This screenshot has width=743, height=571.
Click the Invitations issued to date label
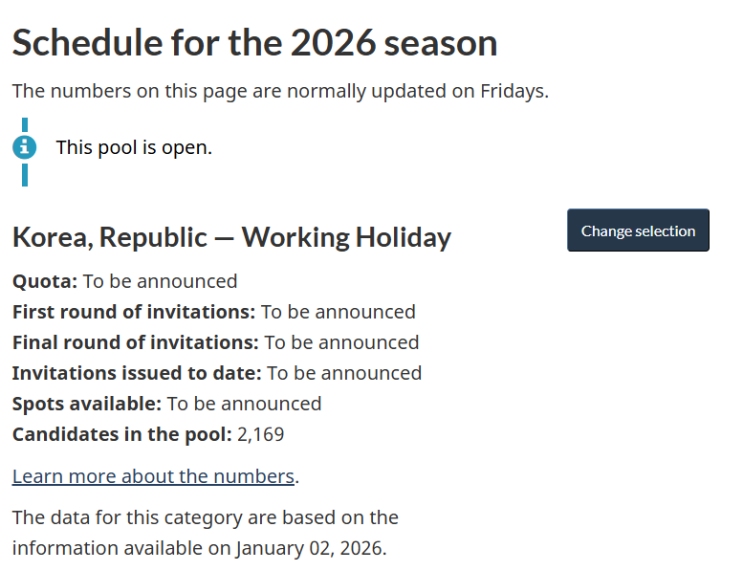click(136, 373)
